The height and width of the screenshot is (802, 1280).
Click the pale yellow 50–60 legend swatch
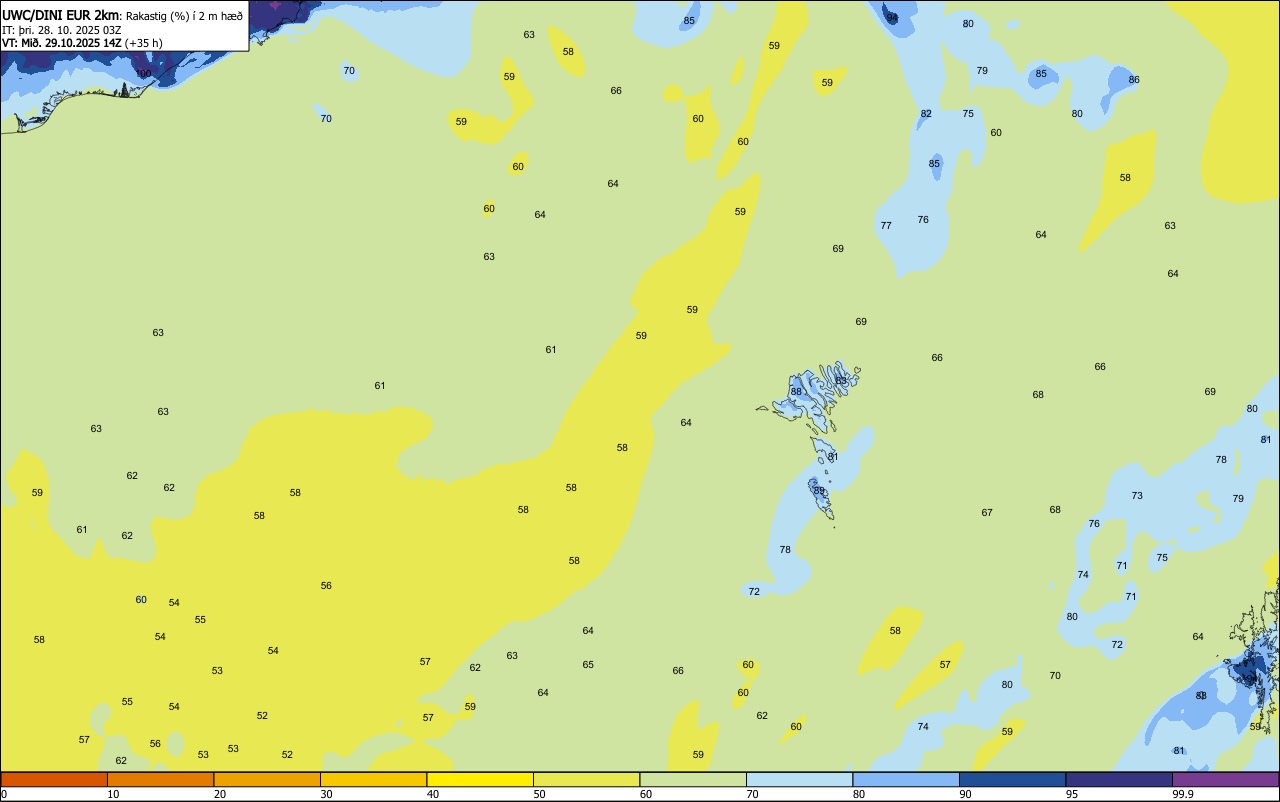click(587, 779)
